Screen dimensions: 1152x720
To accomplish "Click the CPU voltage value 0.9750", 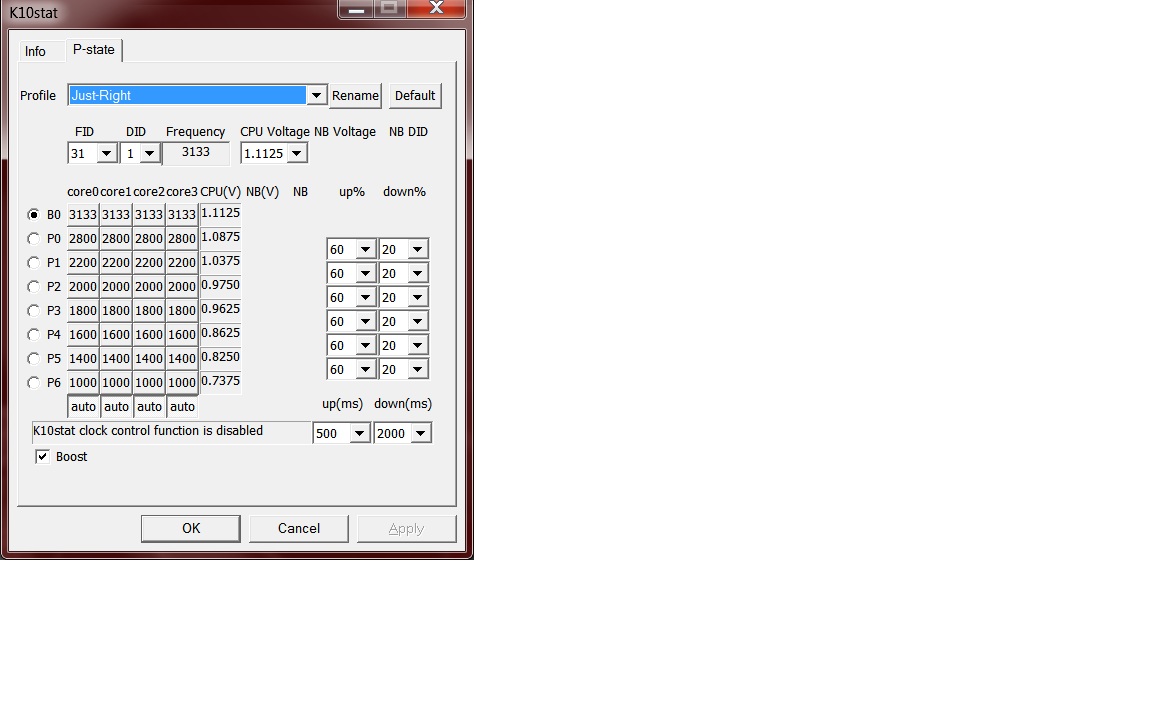I will pyautogui.click(x=220, y=285).
